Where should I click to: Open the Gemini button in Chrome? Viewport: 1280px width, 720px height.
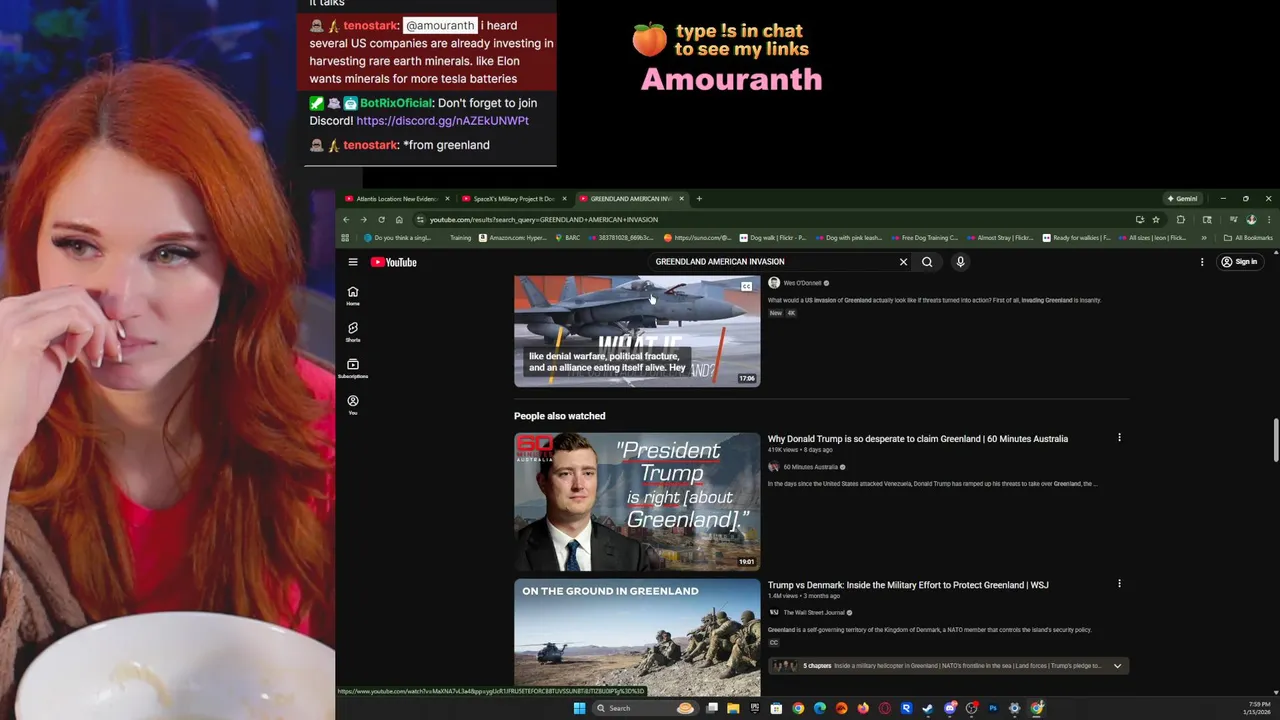click(1182, 198)
